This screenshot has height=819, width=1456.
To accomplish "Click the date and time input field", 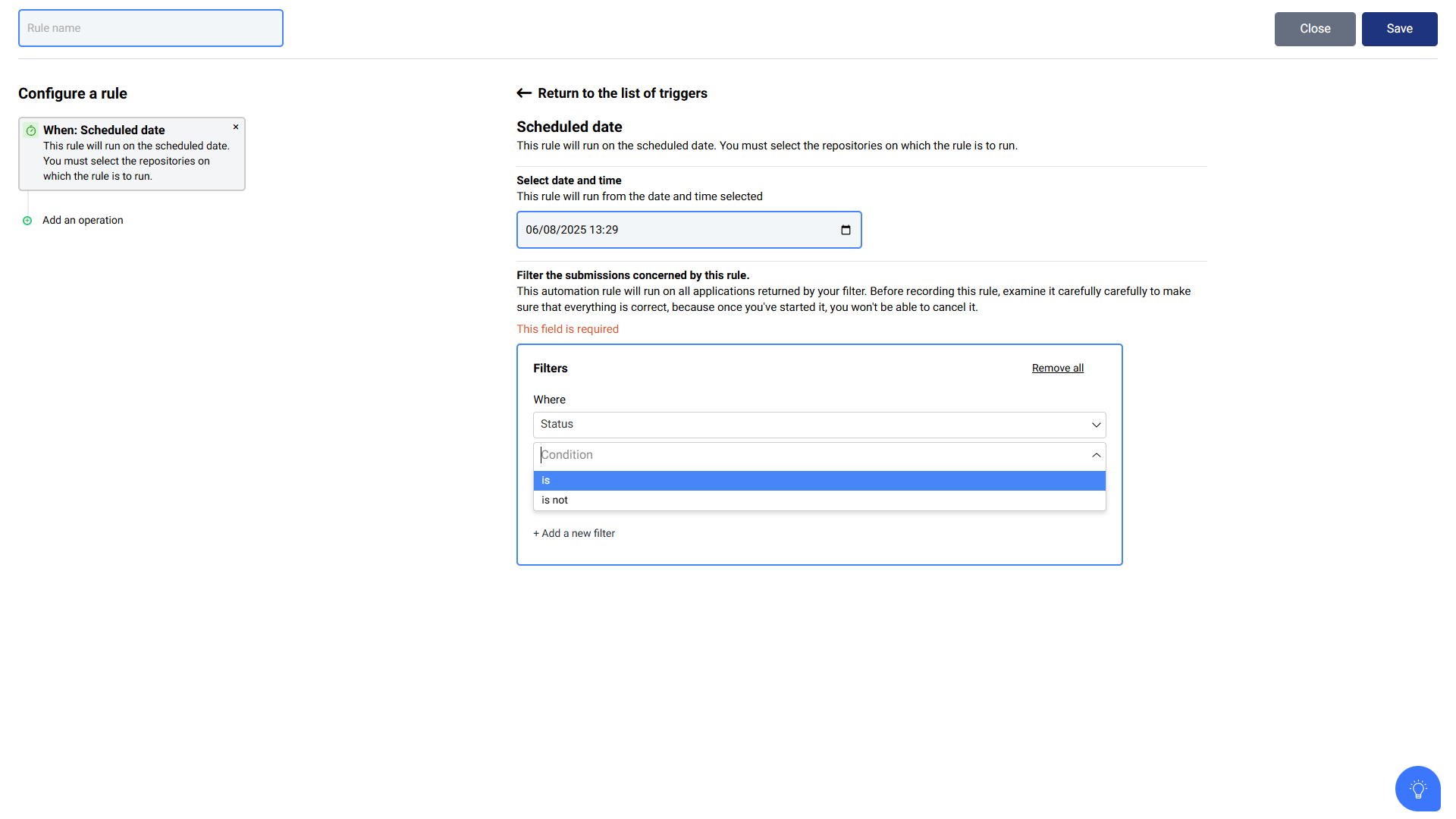I will pos(689,230).
